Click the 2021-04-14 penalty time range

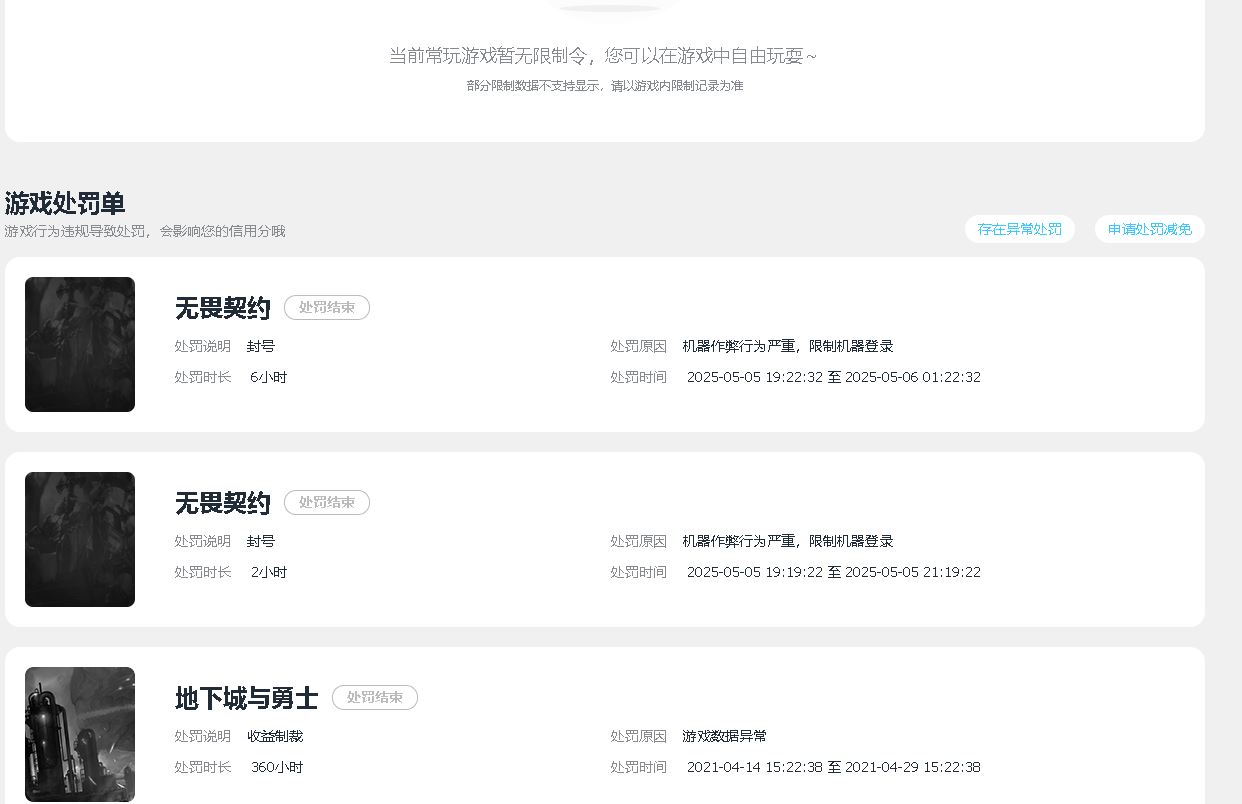833,768
